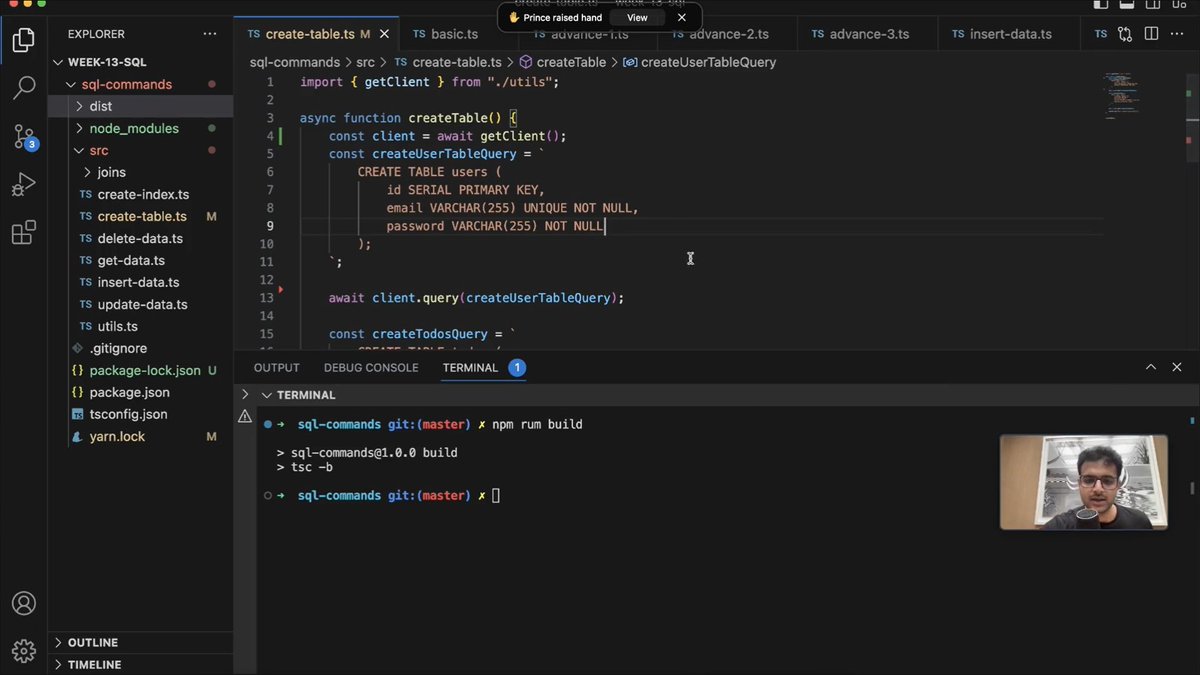Close the bottom panel with X
The image size is (1200, 675).
pyautogui.click(x=1177, y=367)
